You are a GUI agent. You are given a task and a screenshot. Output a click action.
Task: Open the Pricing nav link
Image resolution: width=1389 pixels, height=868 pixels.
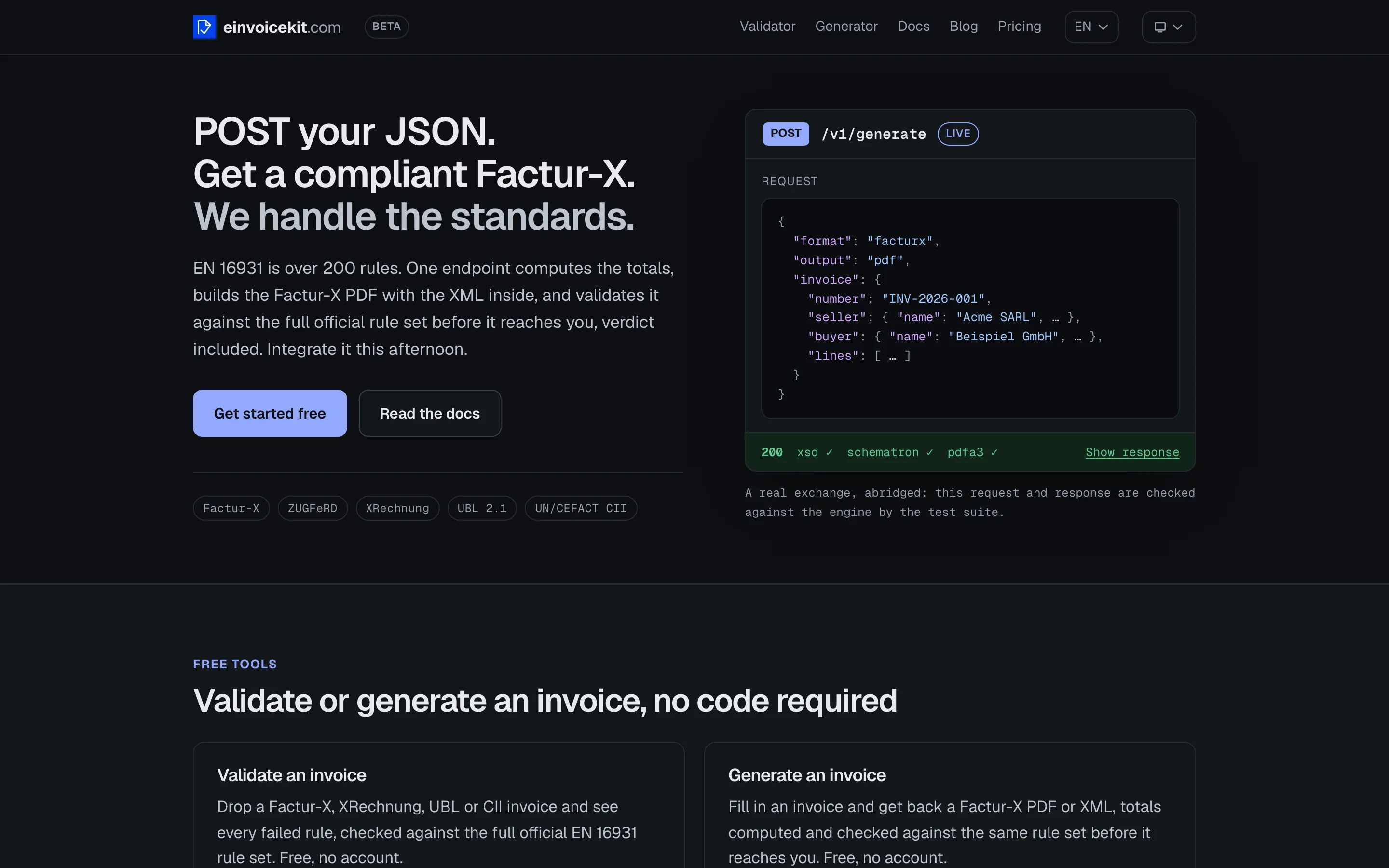click(1019, 27)
